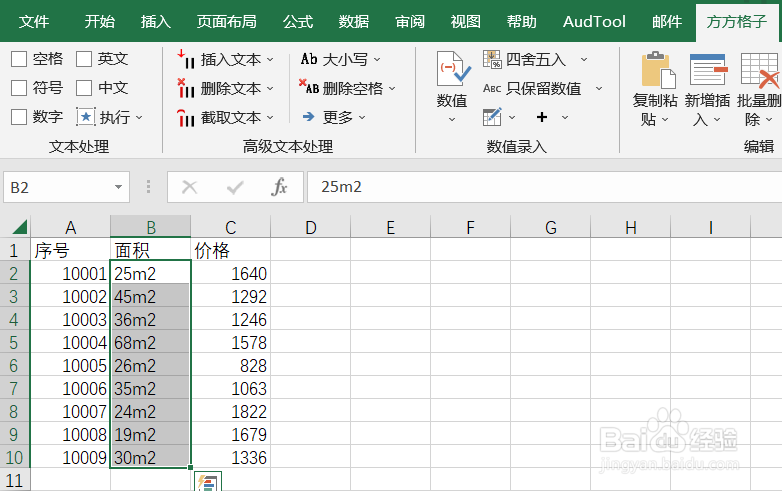Expand the 删除文本 dropdown arrow
Image resolution: width=782 pixels, height=491 pixels.
click(270, 88)
